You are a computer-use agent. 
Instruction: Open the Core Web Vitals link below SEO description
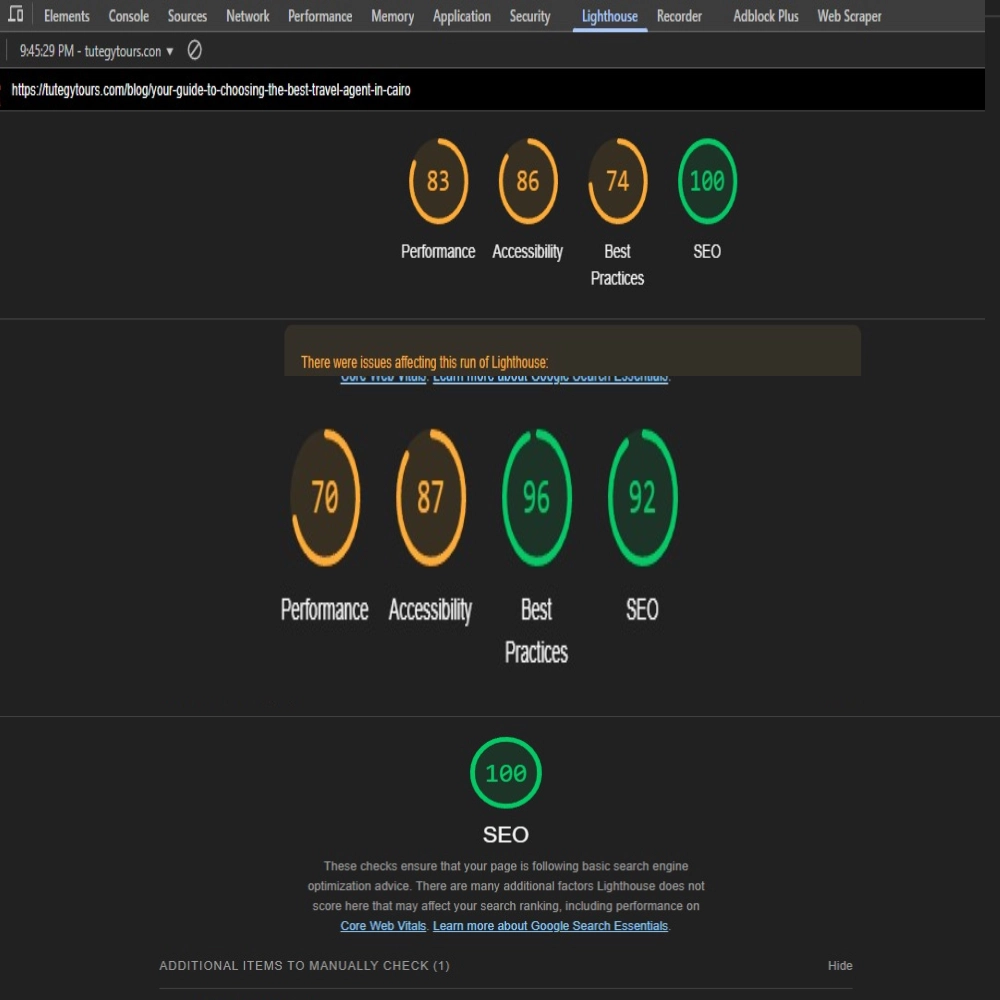pyautogui.click(x=383, y=926)
